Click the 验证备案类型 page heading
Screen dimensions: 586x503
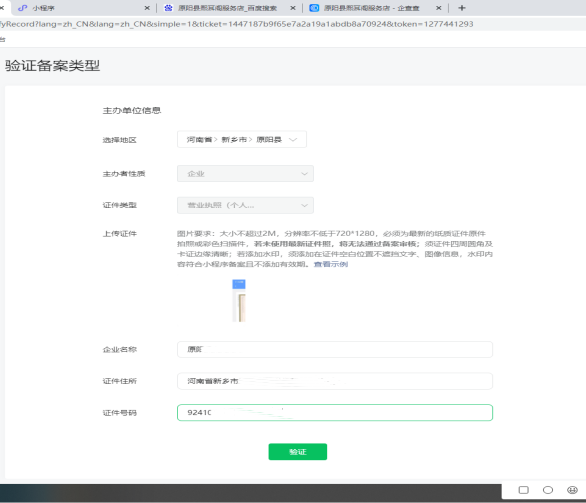coord(52,66)
